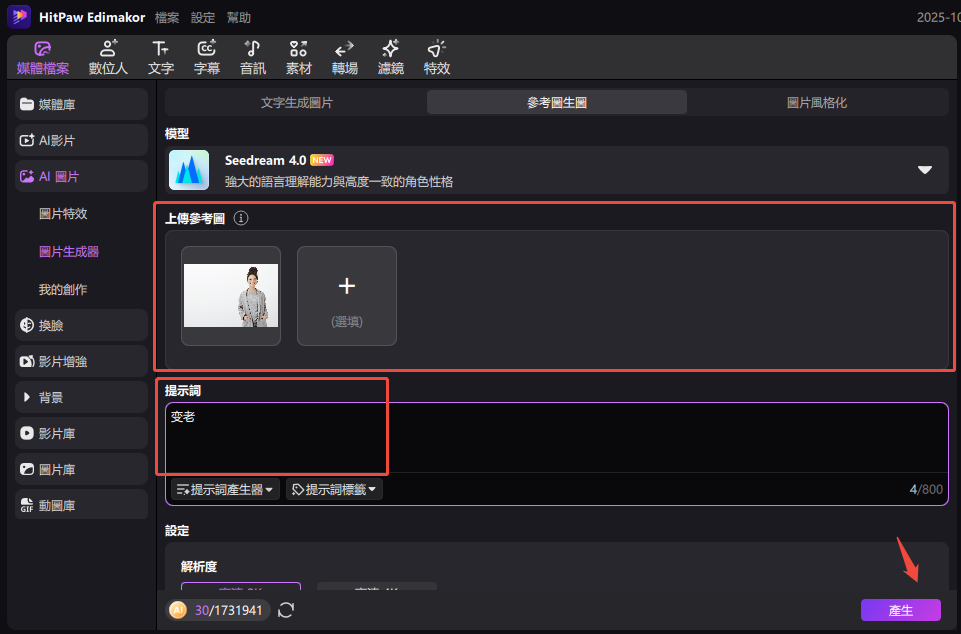Select the 素材 elements icon

coord(298,58)
